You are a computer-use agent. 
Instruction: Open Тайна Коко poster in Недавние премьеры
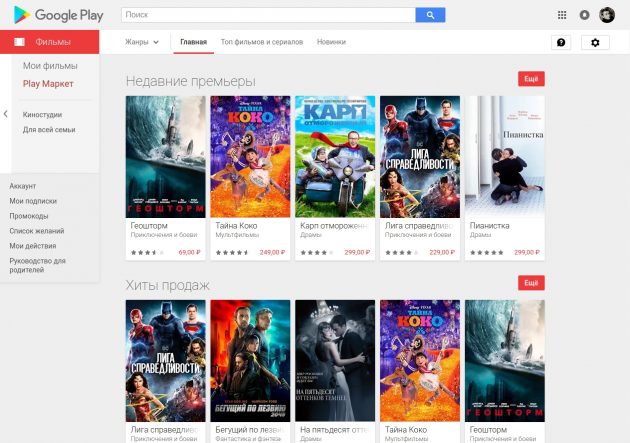click(250, 157)
